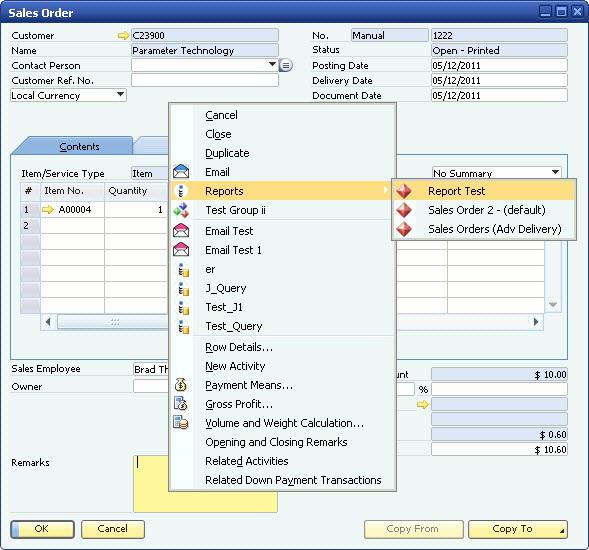This screenshot has width=589, height=550.
Task: Expand the Contact Person dropdown arrow
Action: point(273,65)
